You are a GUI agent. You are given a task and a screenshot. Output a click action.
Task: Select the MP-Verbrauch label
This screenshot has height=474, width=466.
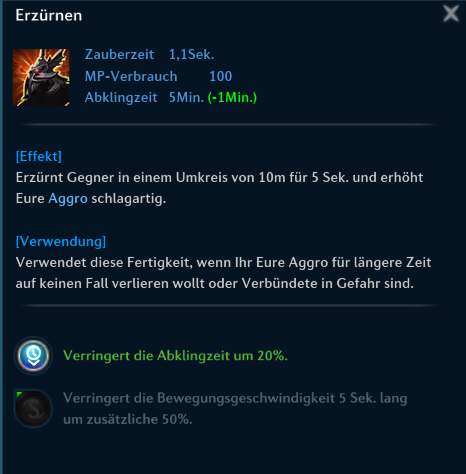[x=131, y=76]
